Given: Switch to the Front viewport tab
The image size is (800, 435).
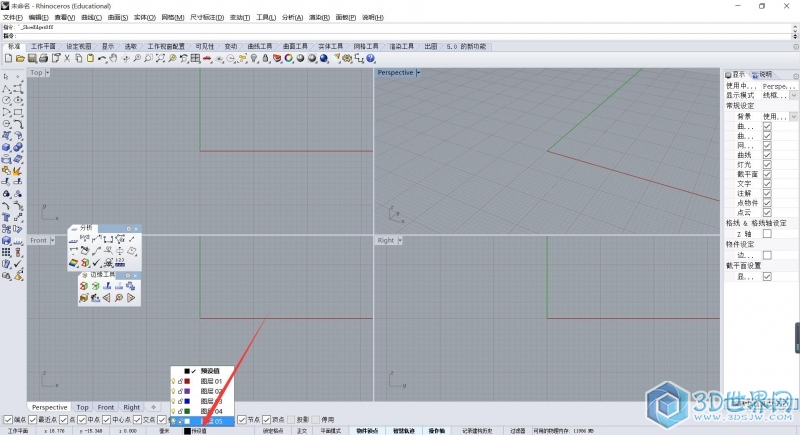Looking at the screenshot, I should coord(106,408).
